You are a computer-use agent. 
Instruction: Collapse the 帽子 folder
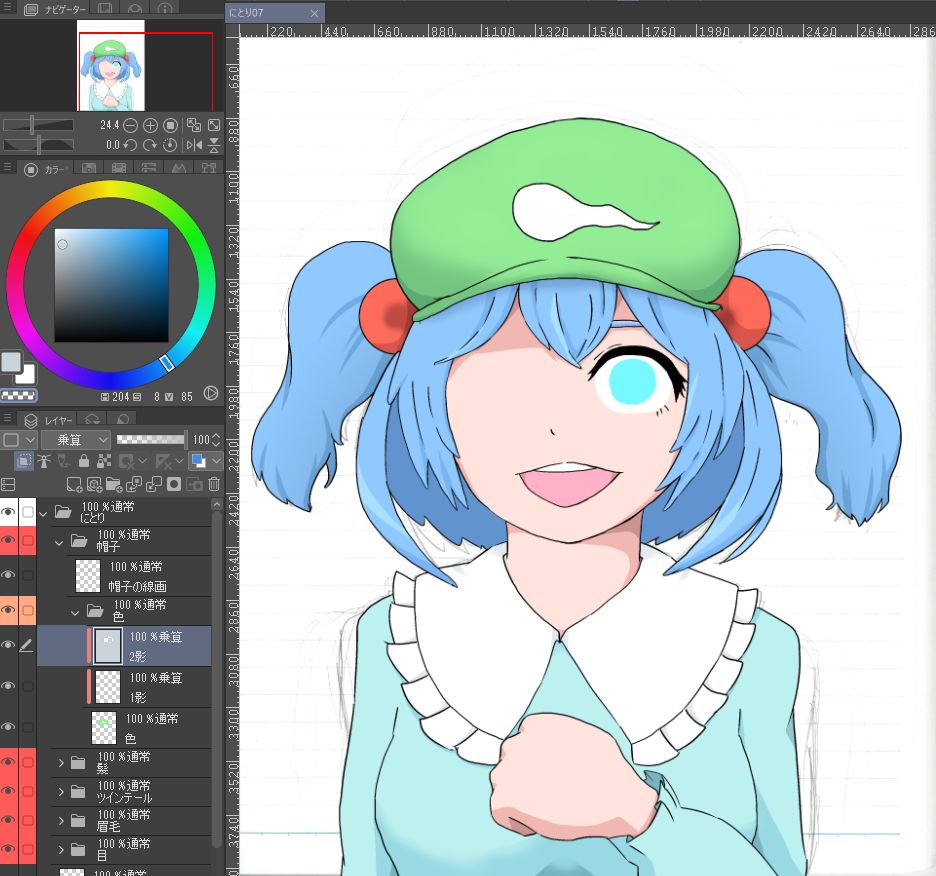pyautogui.click(x=58, y=542)
